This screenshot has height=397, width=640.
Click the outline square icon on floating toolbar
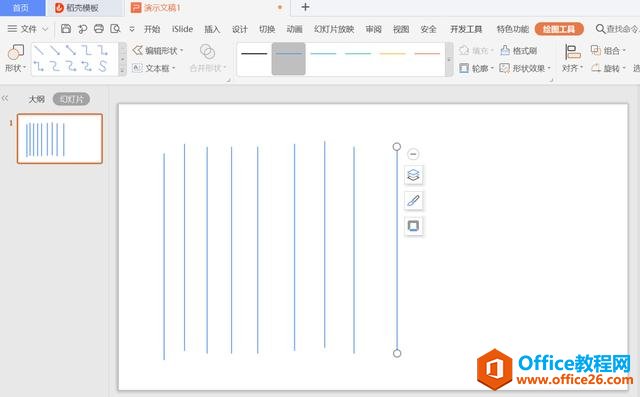[x=413, y=226]
